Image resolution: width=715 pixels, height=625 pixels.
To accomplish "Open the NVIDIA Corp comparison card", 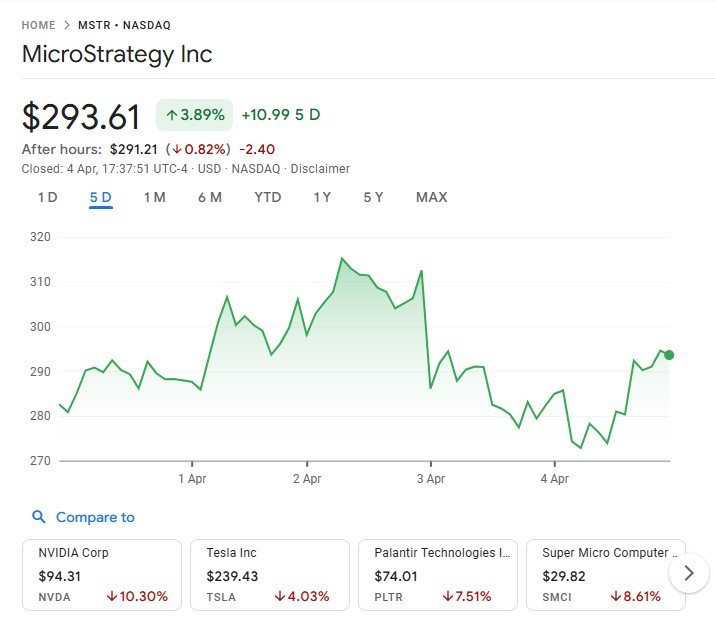I will click(x=102, y=574).
